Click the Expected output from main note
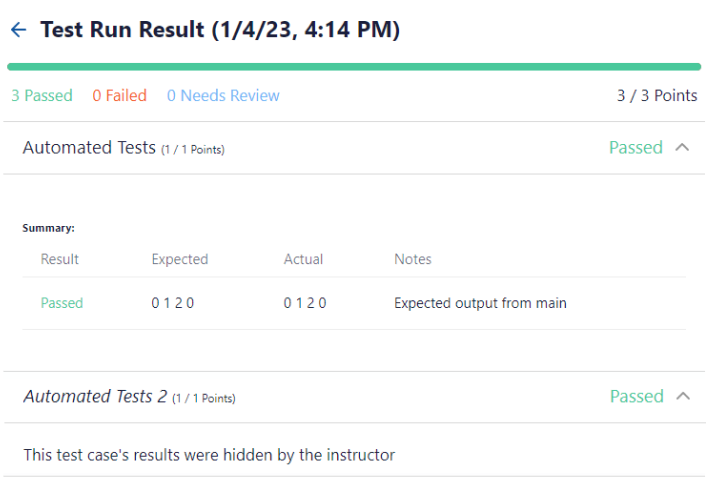 (480, 303)
